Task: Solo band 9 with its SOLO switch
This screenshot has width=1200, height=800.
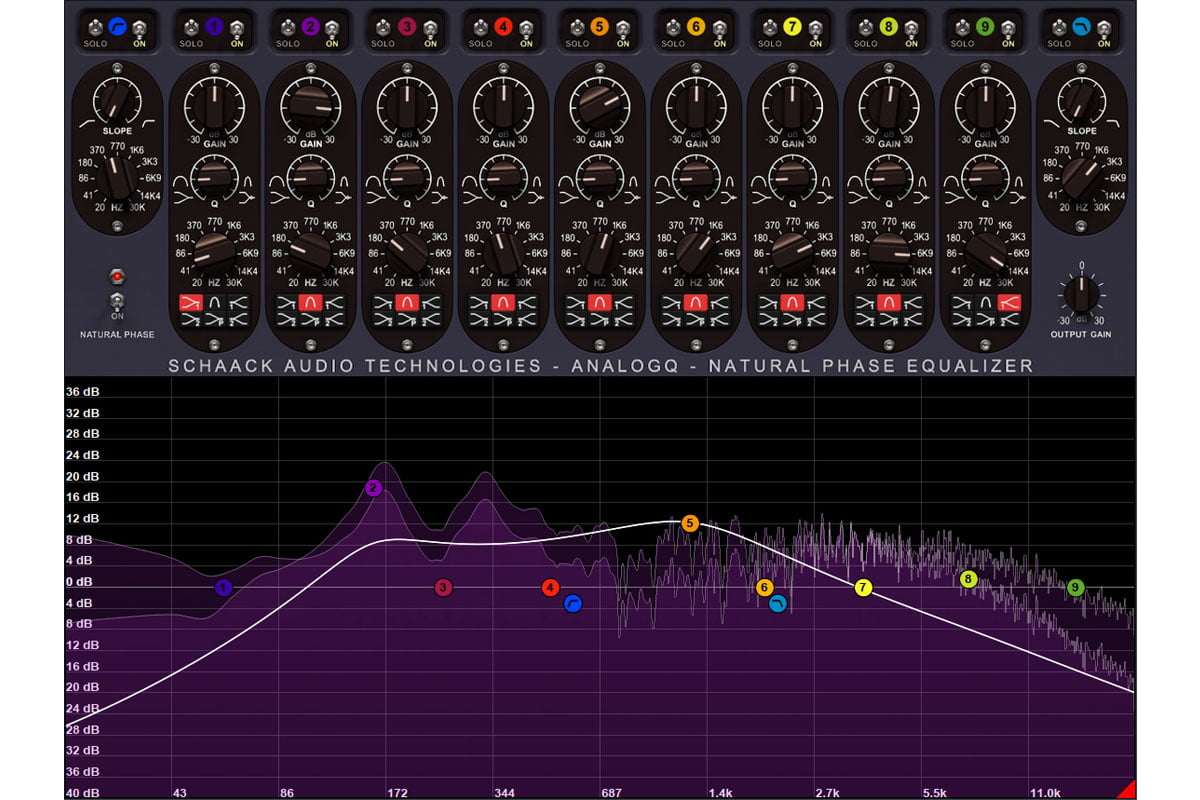Action: [963, 27]
